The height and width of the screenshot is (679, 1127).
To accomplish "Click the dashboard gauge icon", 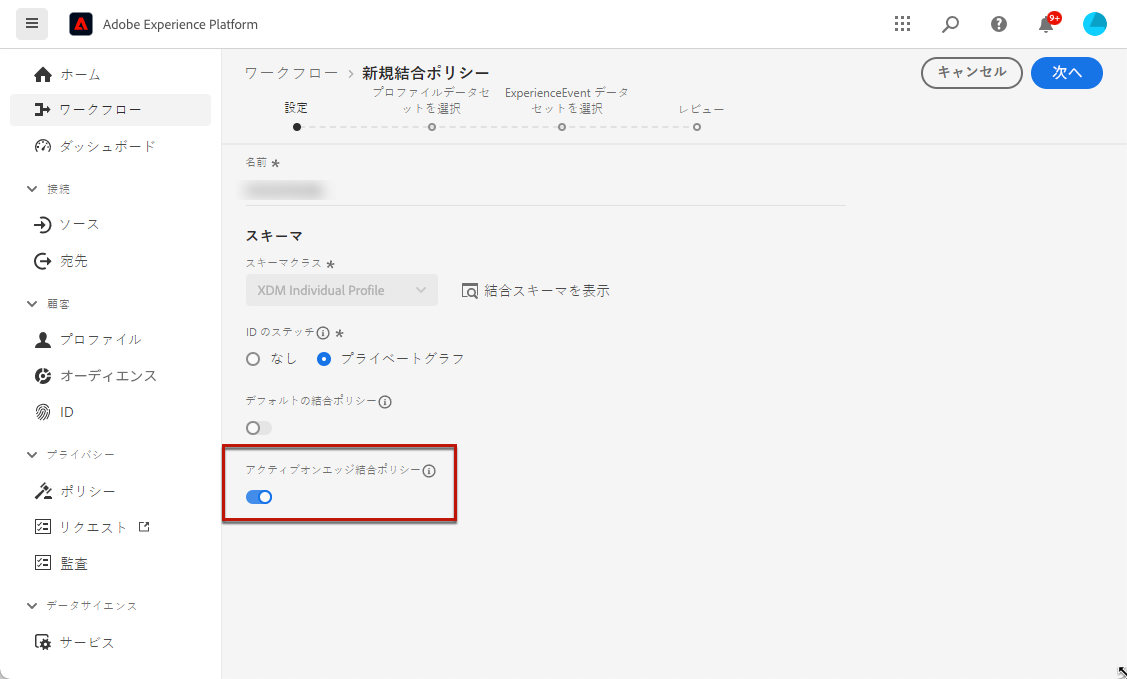I will pyautogui.click(x=43, y=146).
